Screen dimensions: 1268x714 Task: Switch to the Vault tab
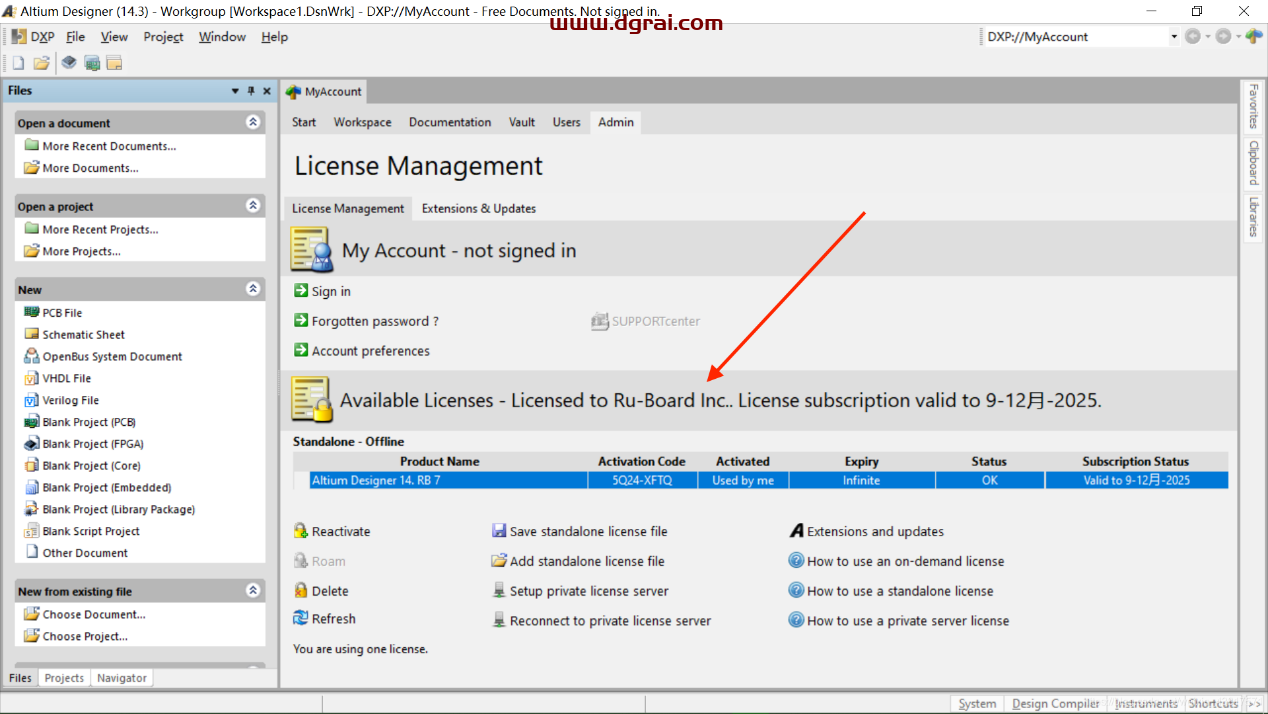(x=522, y=122)
